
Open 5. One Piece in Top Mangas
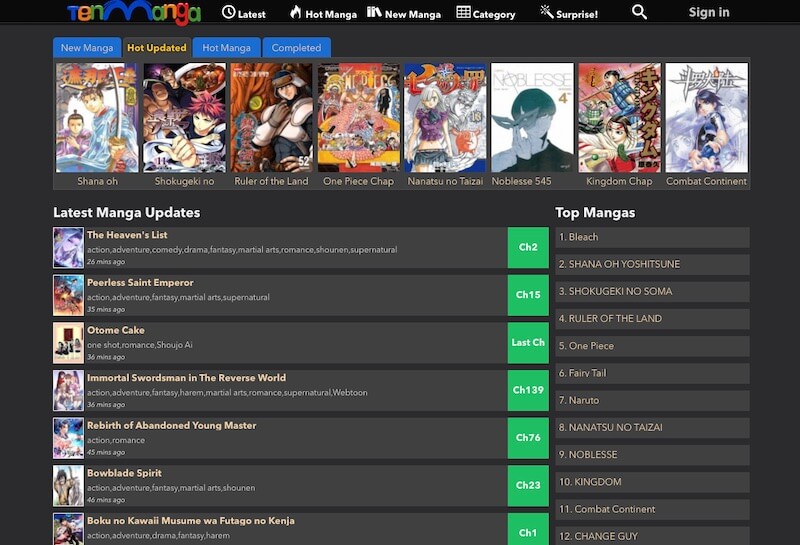[x=652, y=346]
